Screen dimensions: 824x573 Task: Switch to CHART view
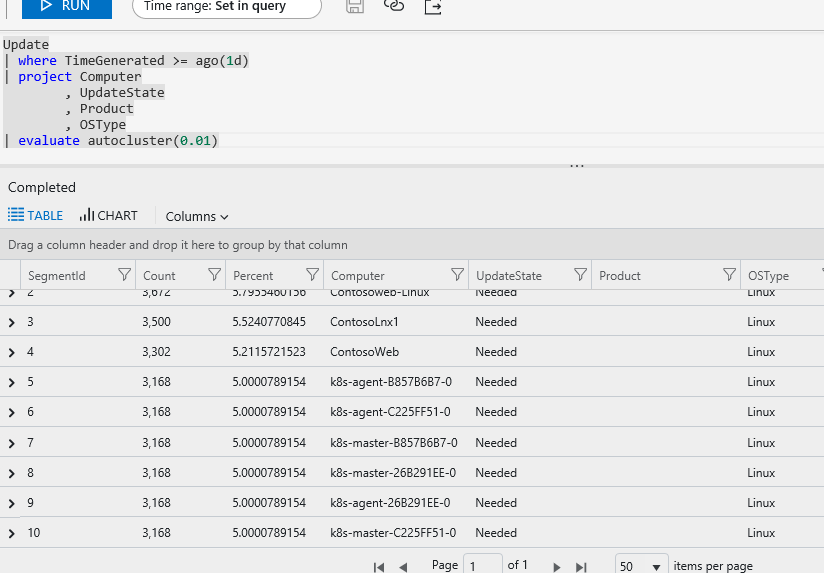tap(108, 215)
